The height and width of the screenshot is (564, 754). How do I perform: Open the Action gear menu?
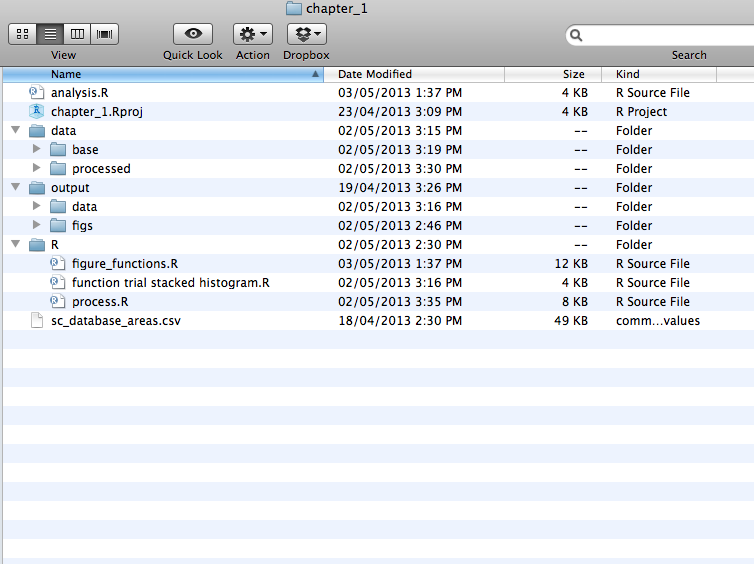point(253,34)
